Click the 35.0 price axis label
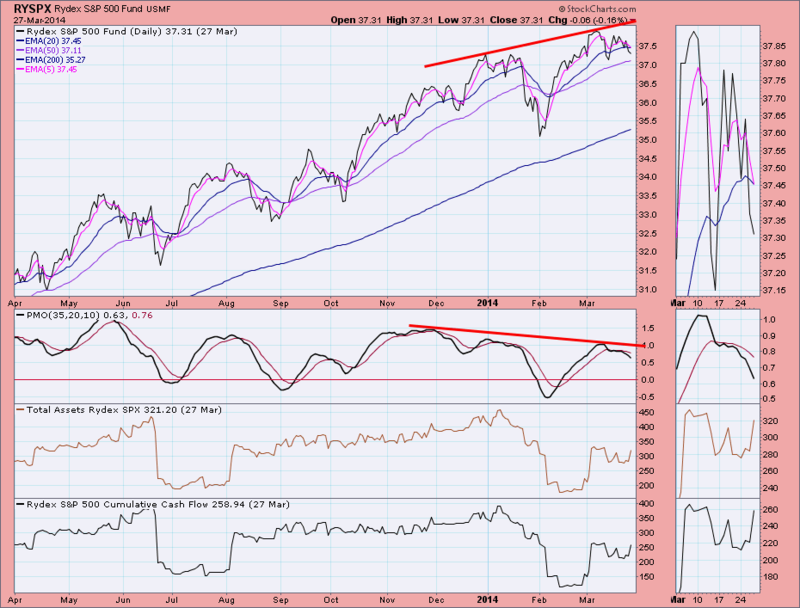800x608 pixels. [647, 140]
